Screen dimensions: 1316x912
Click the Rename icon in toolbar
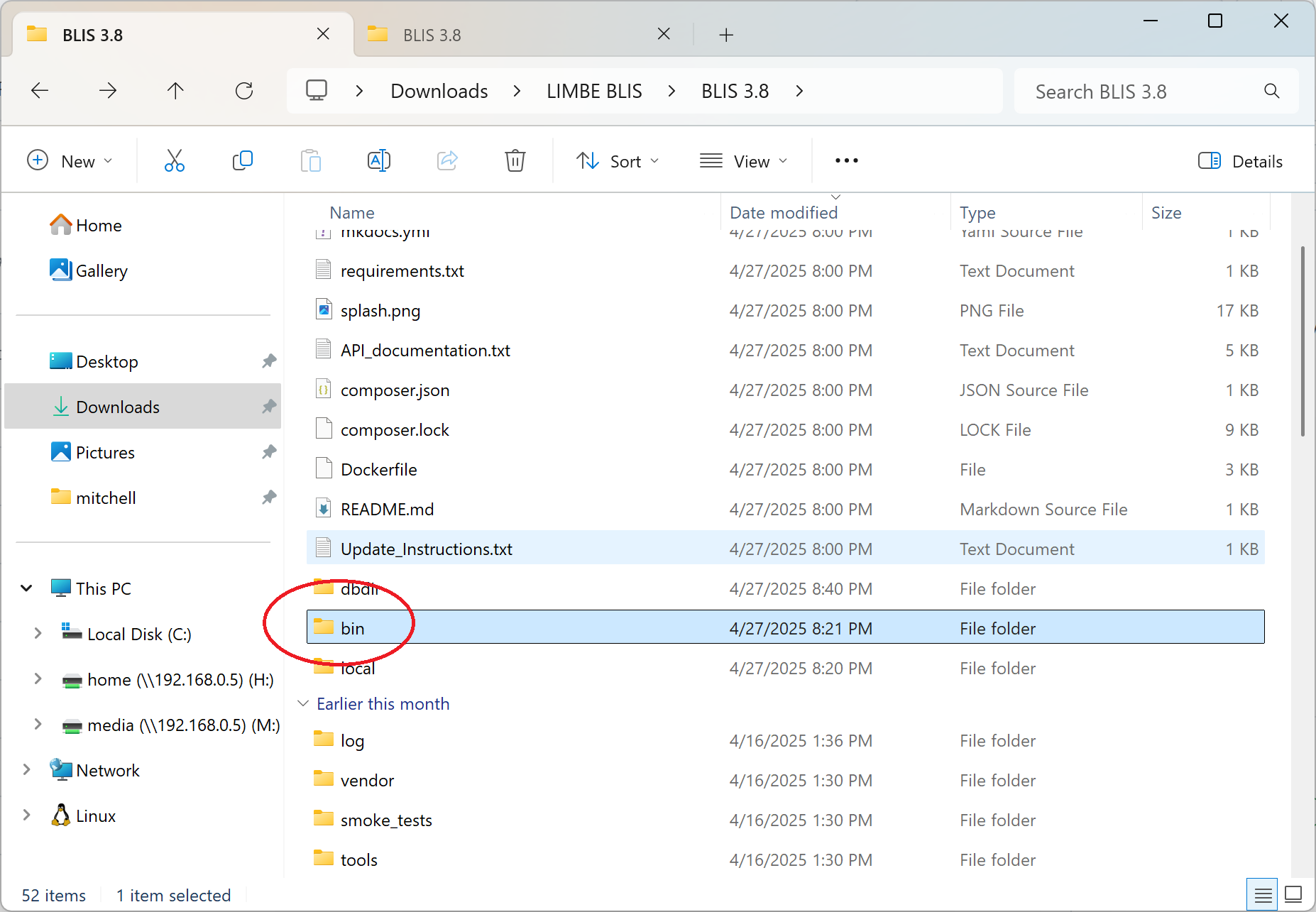click(378, 161)
